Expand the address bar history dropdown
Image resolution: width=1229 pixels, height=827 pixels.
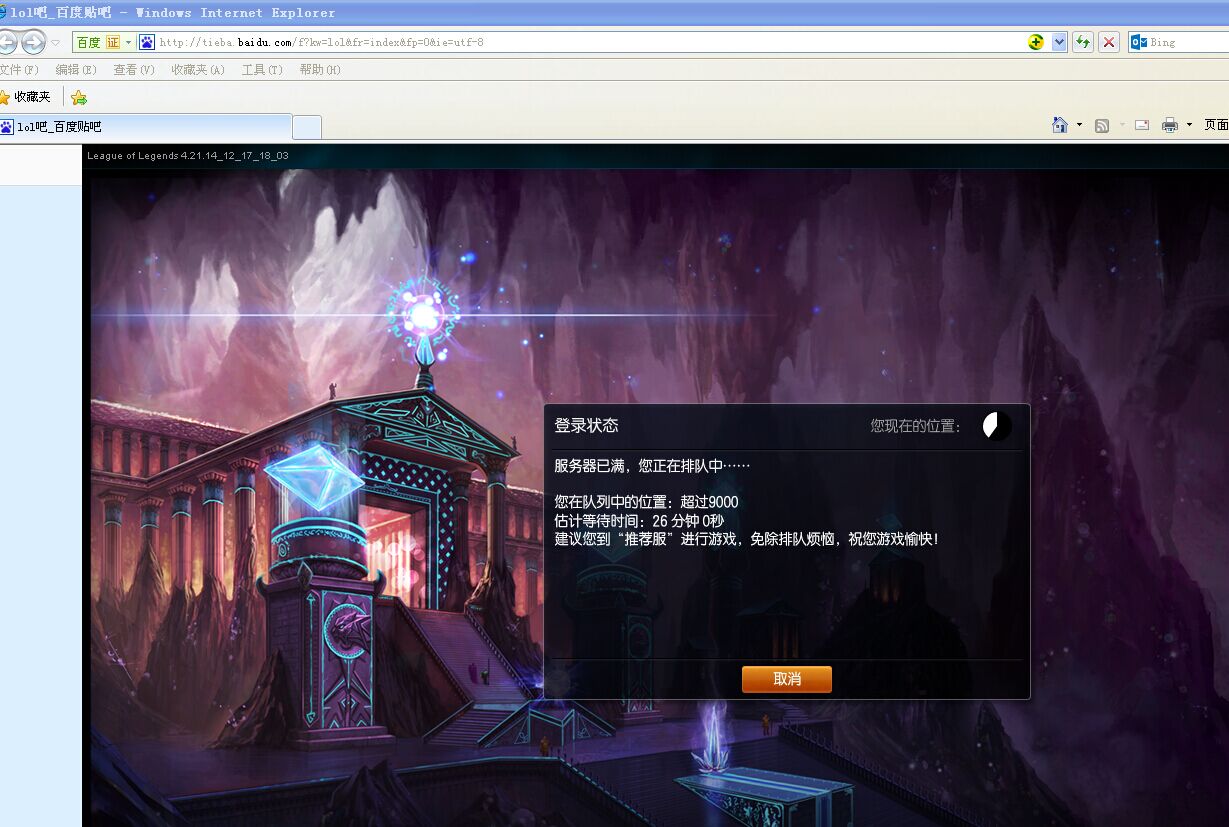pos(1059,42)
